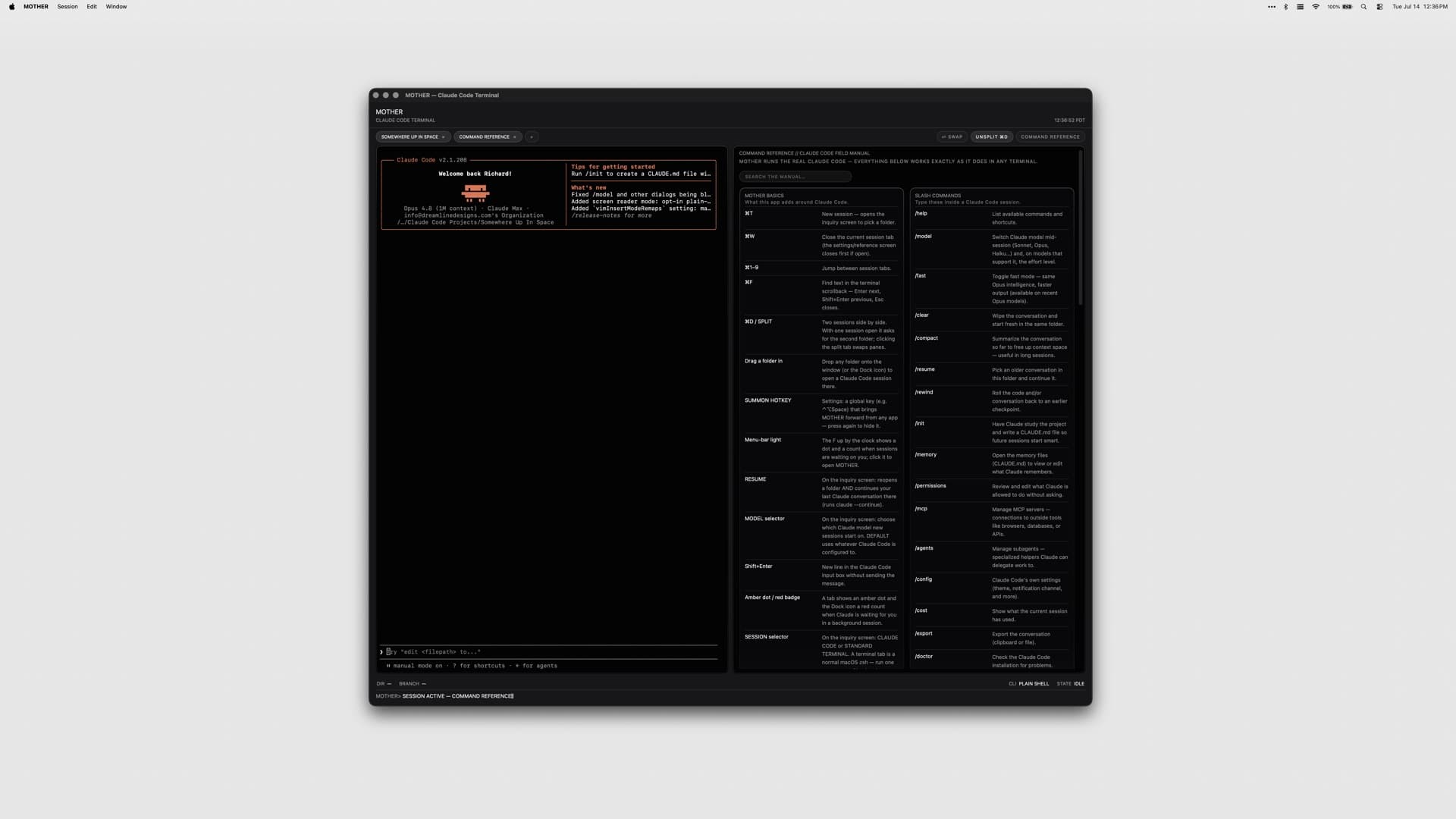The image size is (1456, 819).
Task: Click the ⌘D / SPLIT entry
Action: (x=821, y=334)
